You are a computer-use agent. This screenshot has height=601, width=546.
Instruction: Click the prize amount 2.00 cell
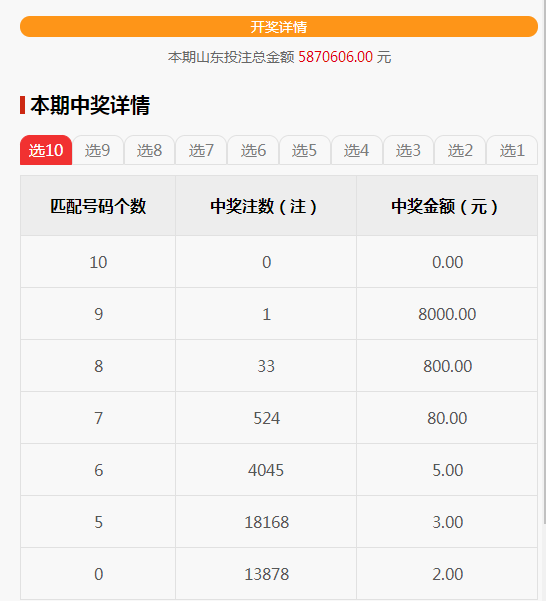tap(447, 574)
